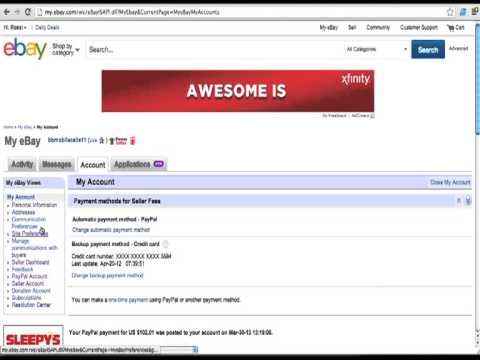The height and width of the screenshot is (360, 480).
Task: Open Sell in the top menu
Action: [352, 28]
